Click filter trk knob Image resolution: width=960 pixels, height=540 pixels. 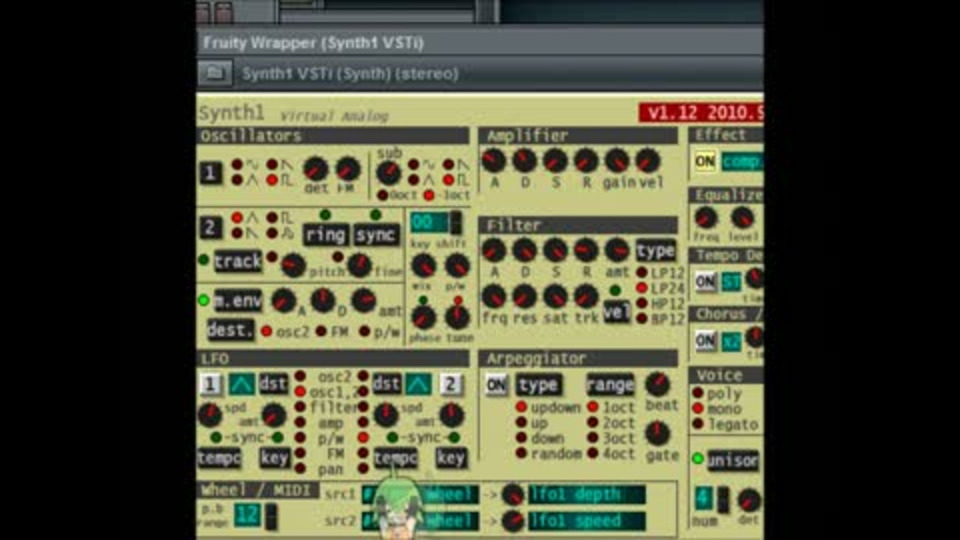586,296
